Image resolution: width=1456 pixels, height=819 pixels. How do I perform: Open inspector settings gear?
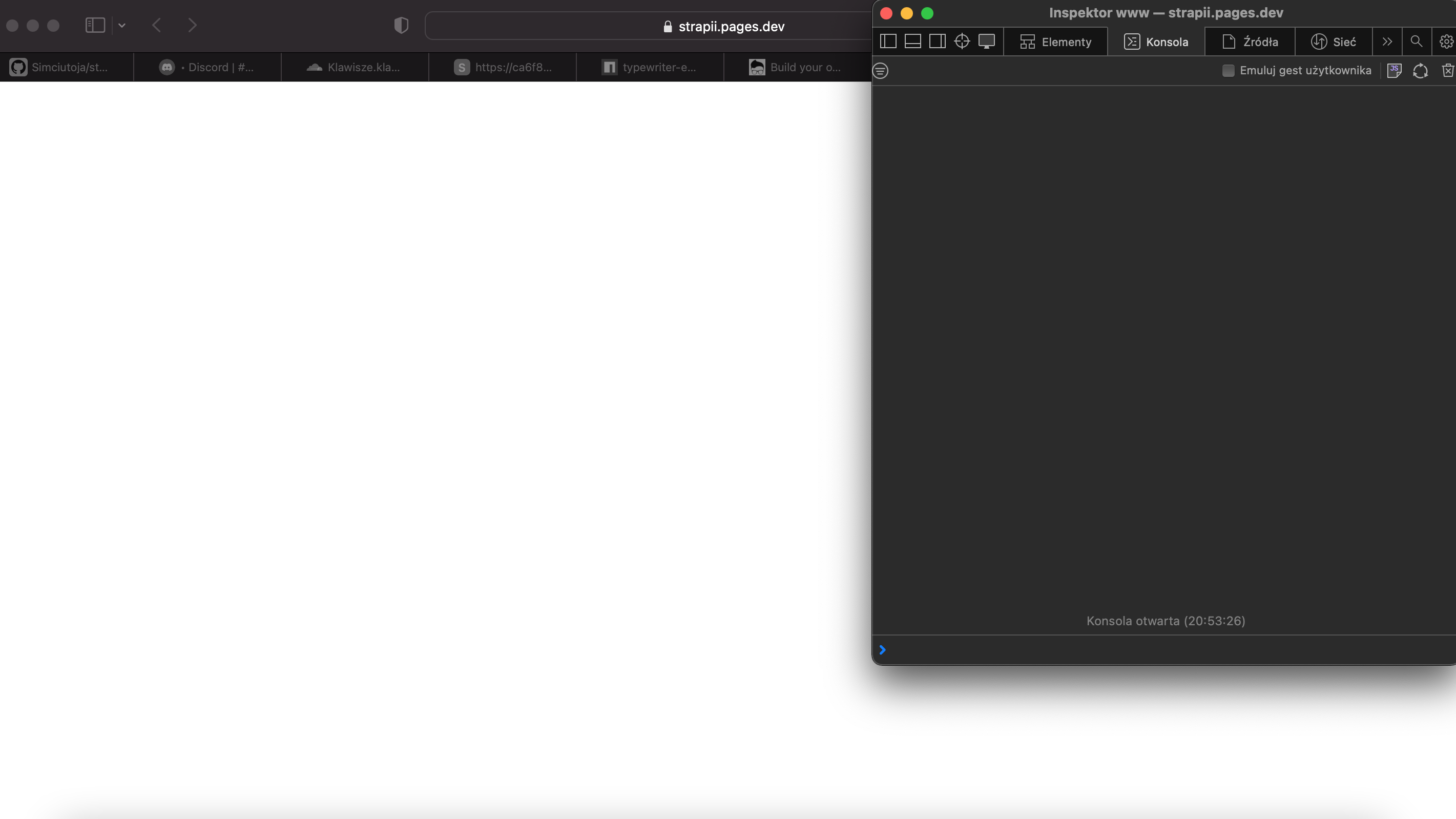pos(1446,42)
